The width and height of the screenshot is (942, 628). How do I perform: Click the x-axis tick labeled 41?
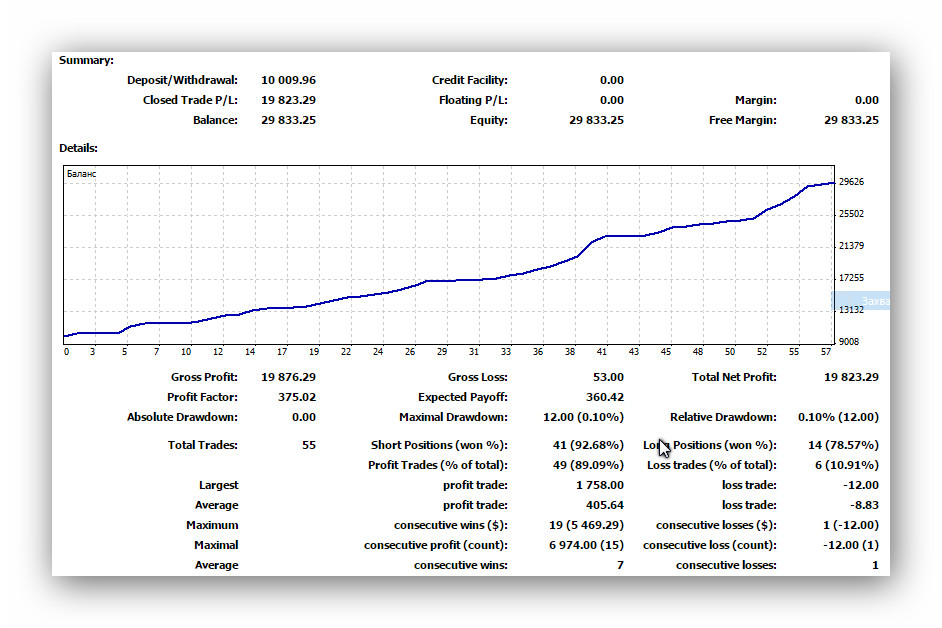click(602, 352)
